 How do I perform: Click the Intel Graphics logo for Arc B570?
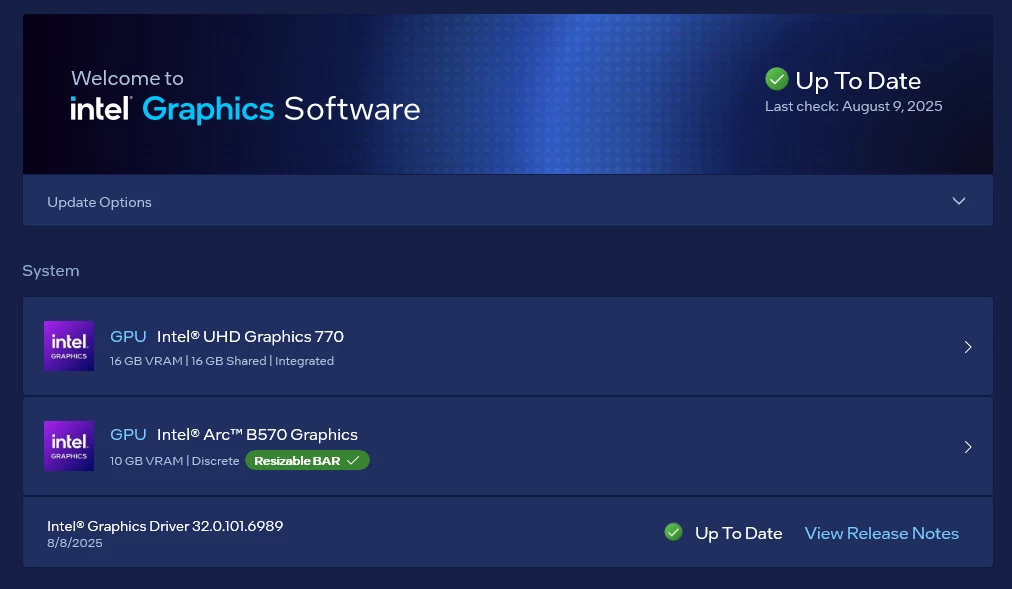tap(69, 446)
